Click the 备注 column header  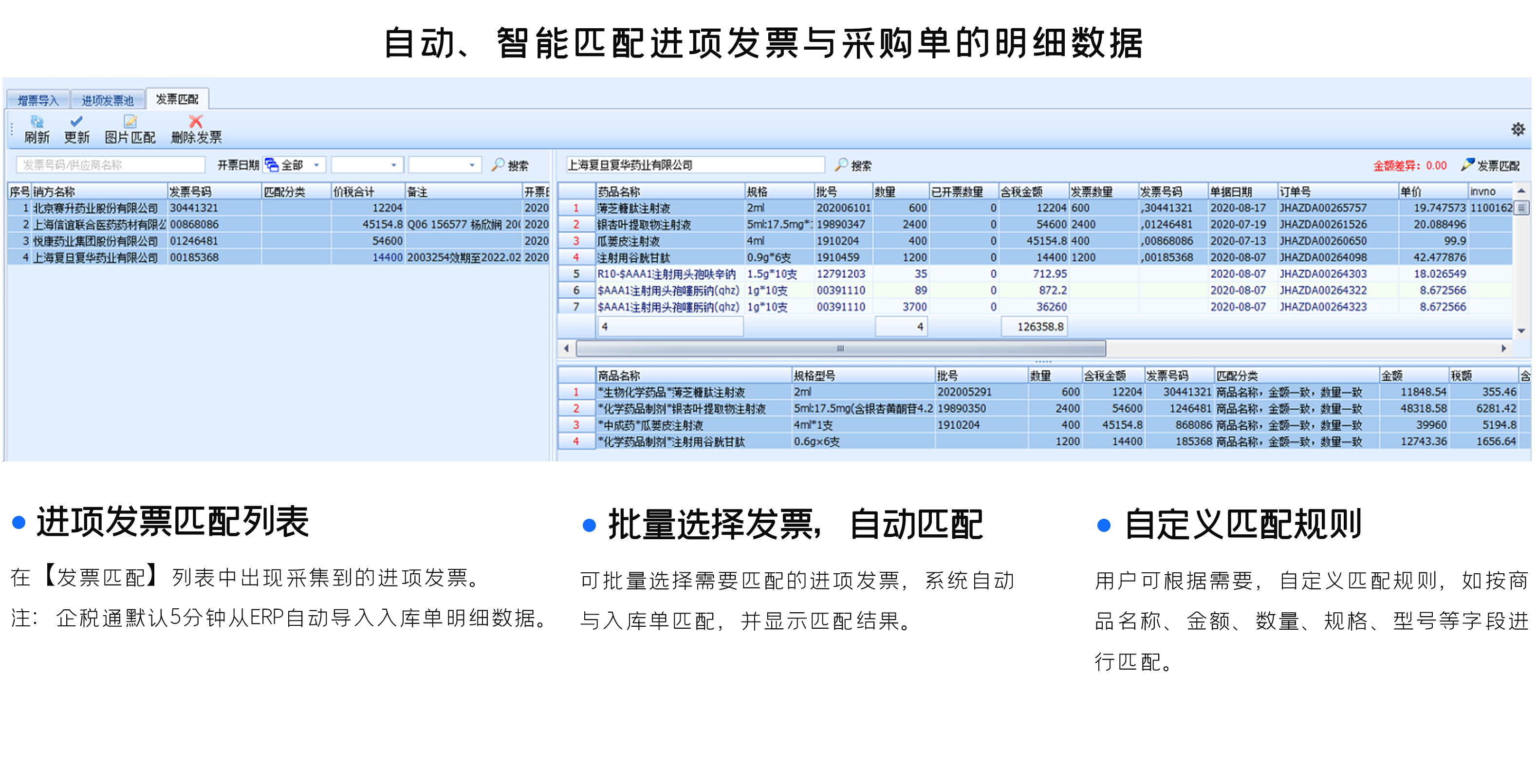click(463, 191)
